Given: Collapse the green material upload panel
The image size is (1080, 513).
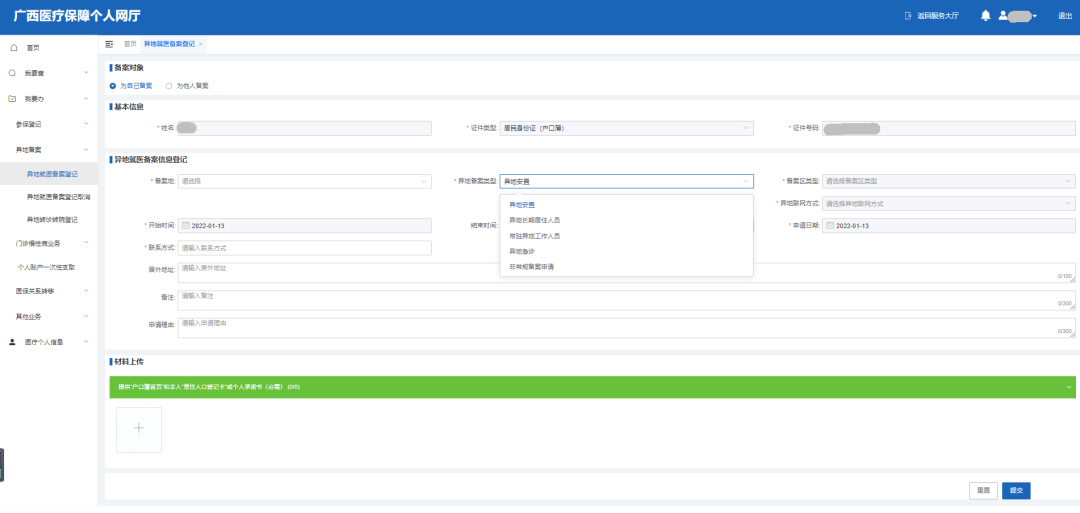Looking at the screenshot, I should coord(1068,387).
